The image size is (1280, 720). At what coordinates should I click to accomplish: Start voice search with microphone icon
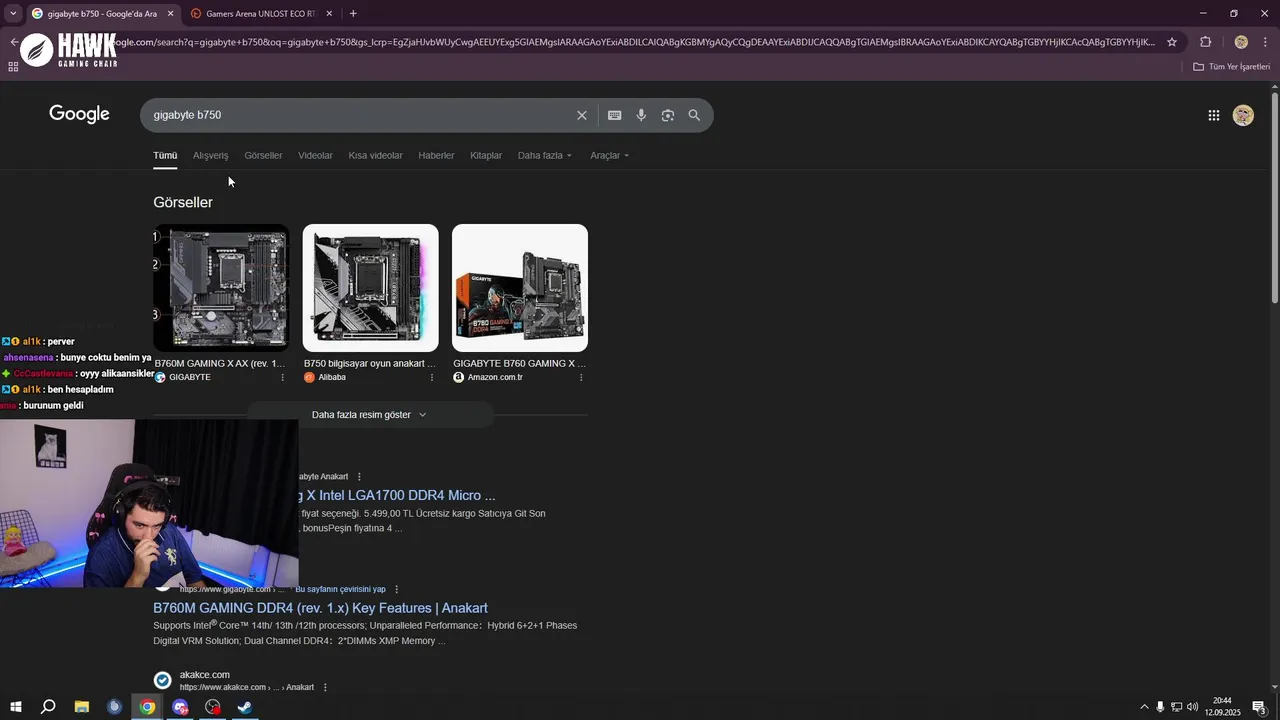point(641,115)
